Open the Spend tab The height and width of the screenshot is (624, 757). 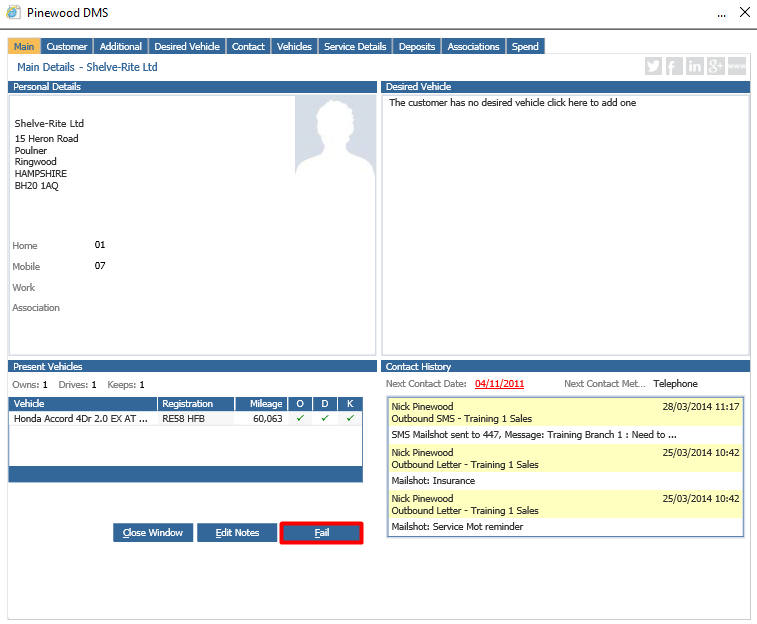tap(525, 46)
